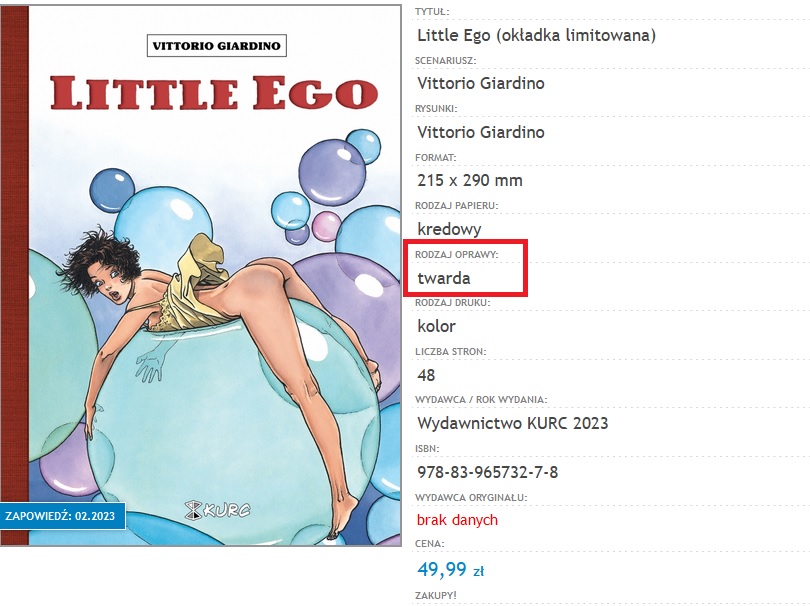810x606 pixels.
Task: Click the red Little Ego cover title
Action: 214,93
